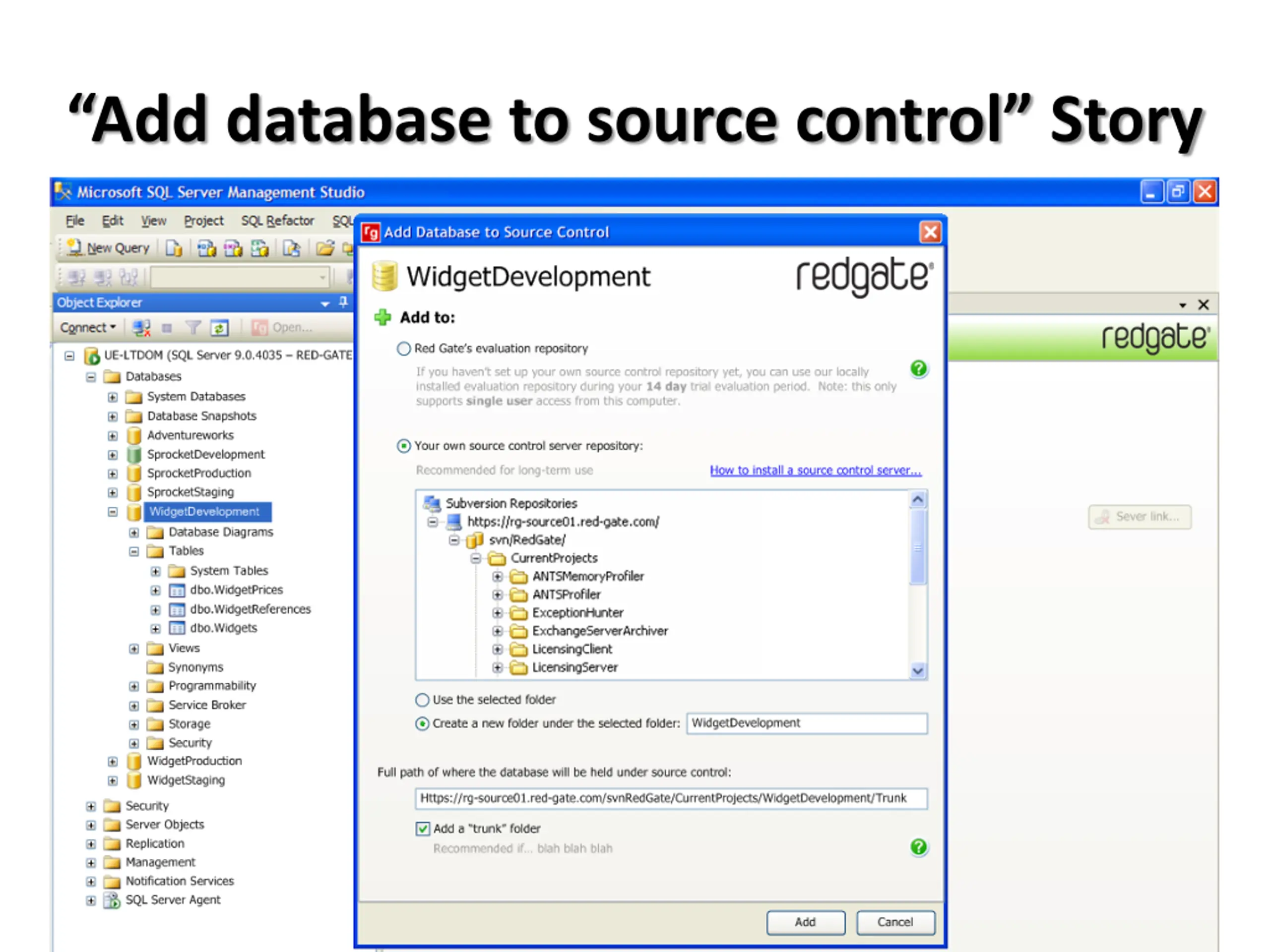Expand the LicensingServer folder

[498, 668]
